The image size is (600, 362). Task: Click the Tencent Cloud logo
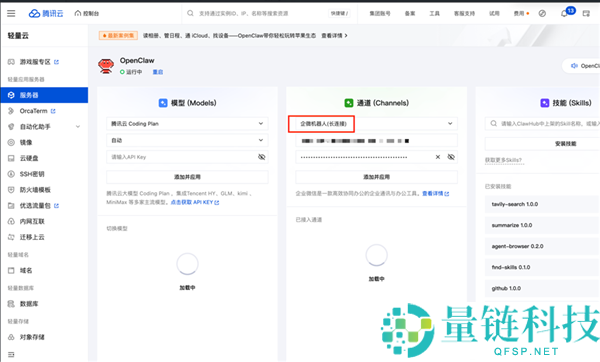coord(46,13)
